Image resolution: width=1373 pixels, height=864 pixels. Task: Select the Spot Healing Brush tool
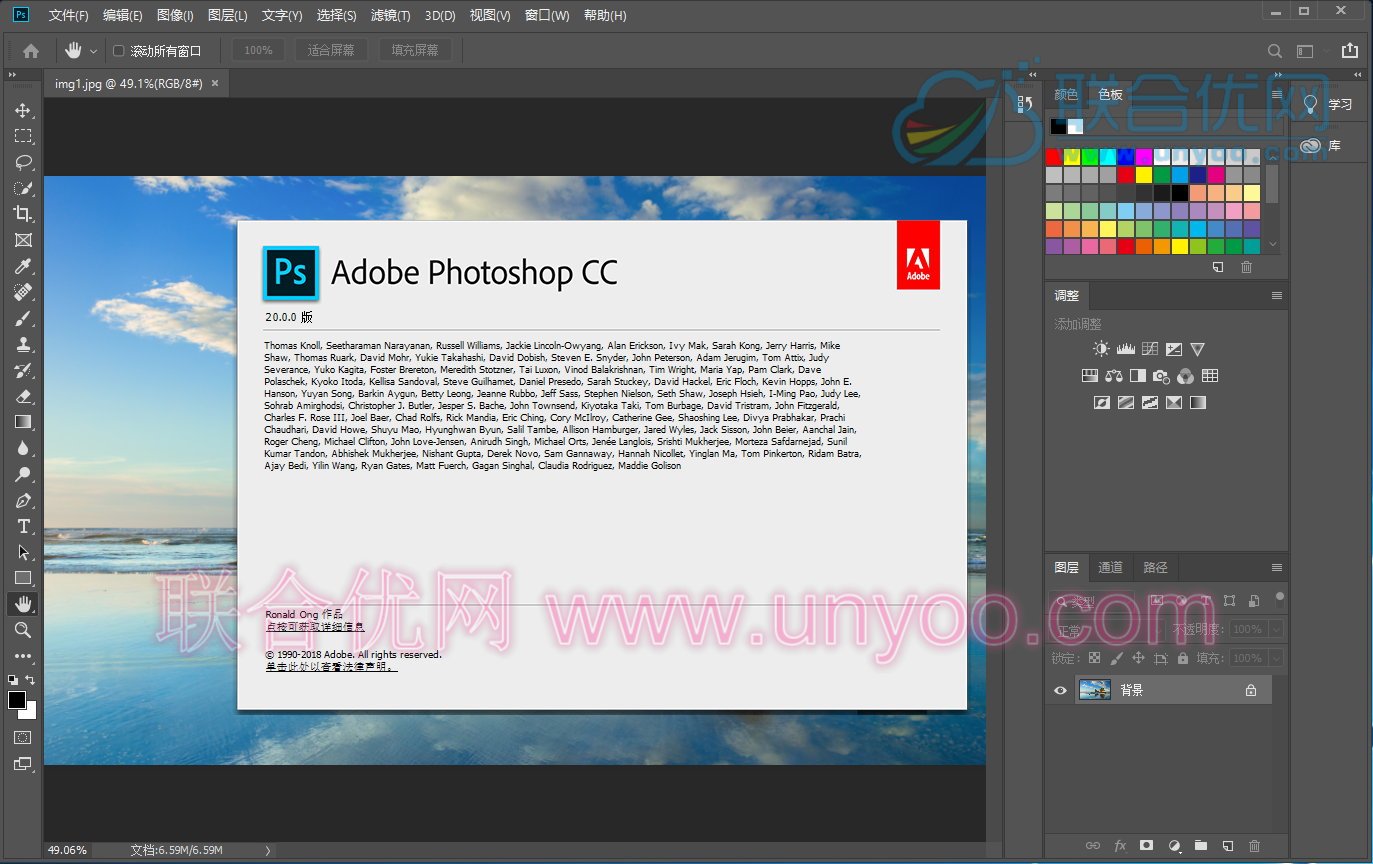[x=22, y=292]
